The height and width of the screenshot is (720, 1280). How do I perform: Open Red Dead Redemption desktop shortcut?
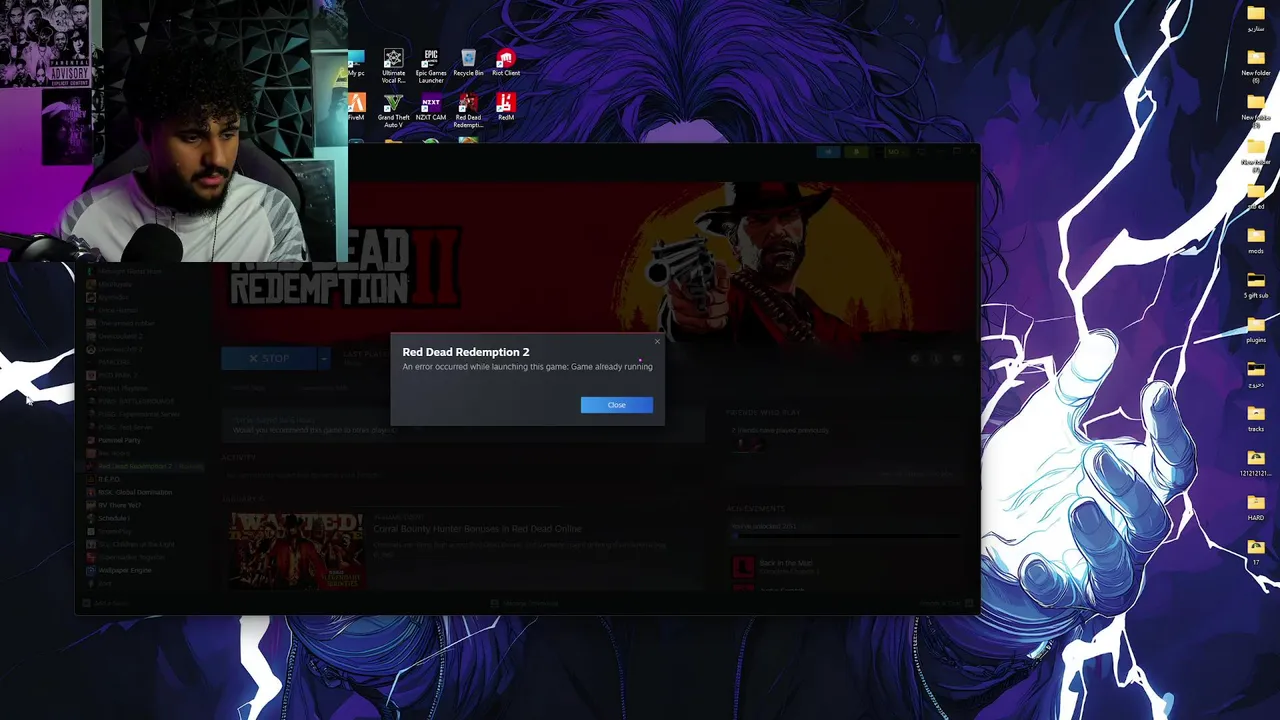pos(468,110)
